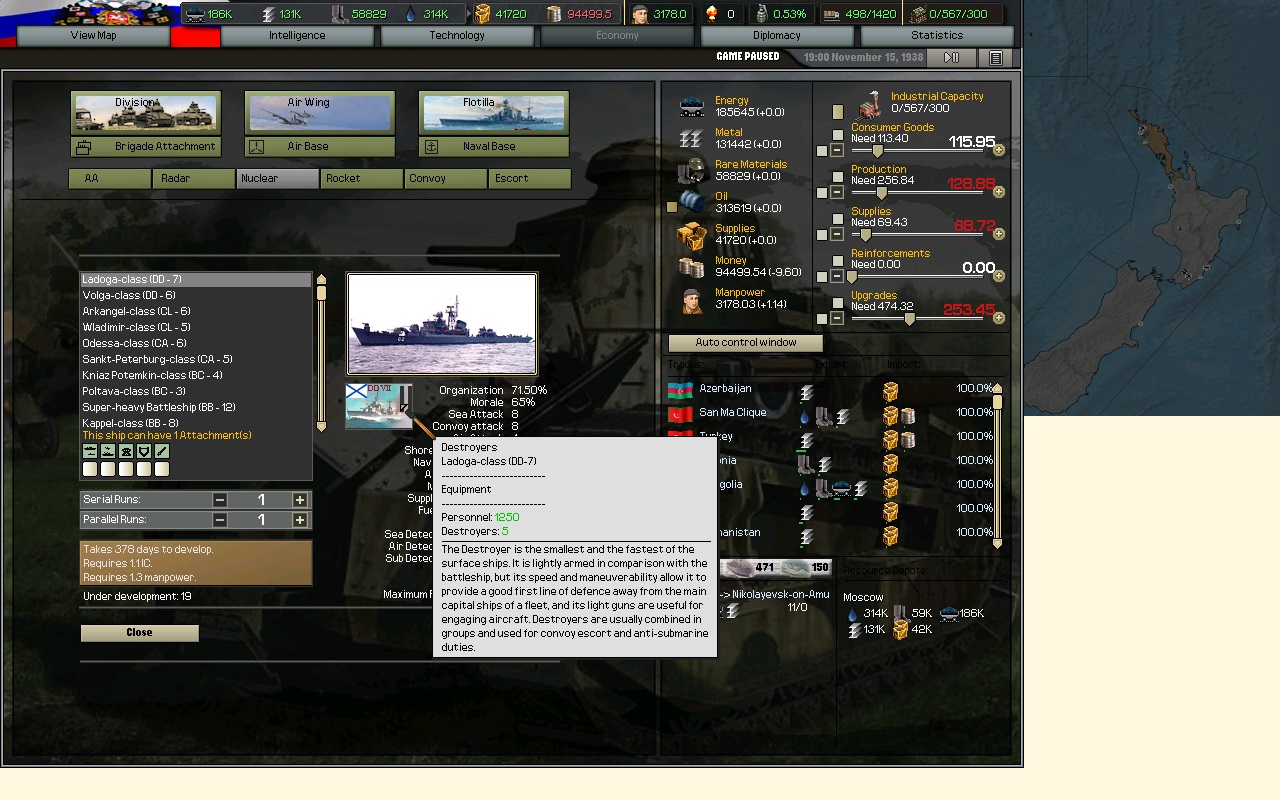The width and height of the screenshot is (1280, 800).
Task: Increase Serial Runs with plus button
Action: click(299, 500)
